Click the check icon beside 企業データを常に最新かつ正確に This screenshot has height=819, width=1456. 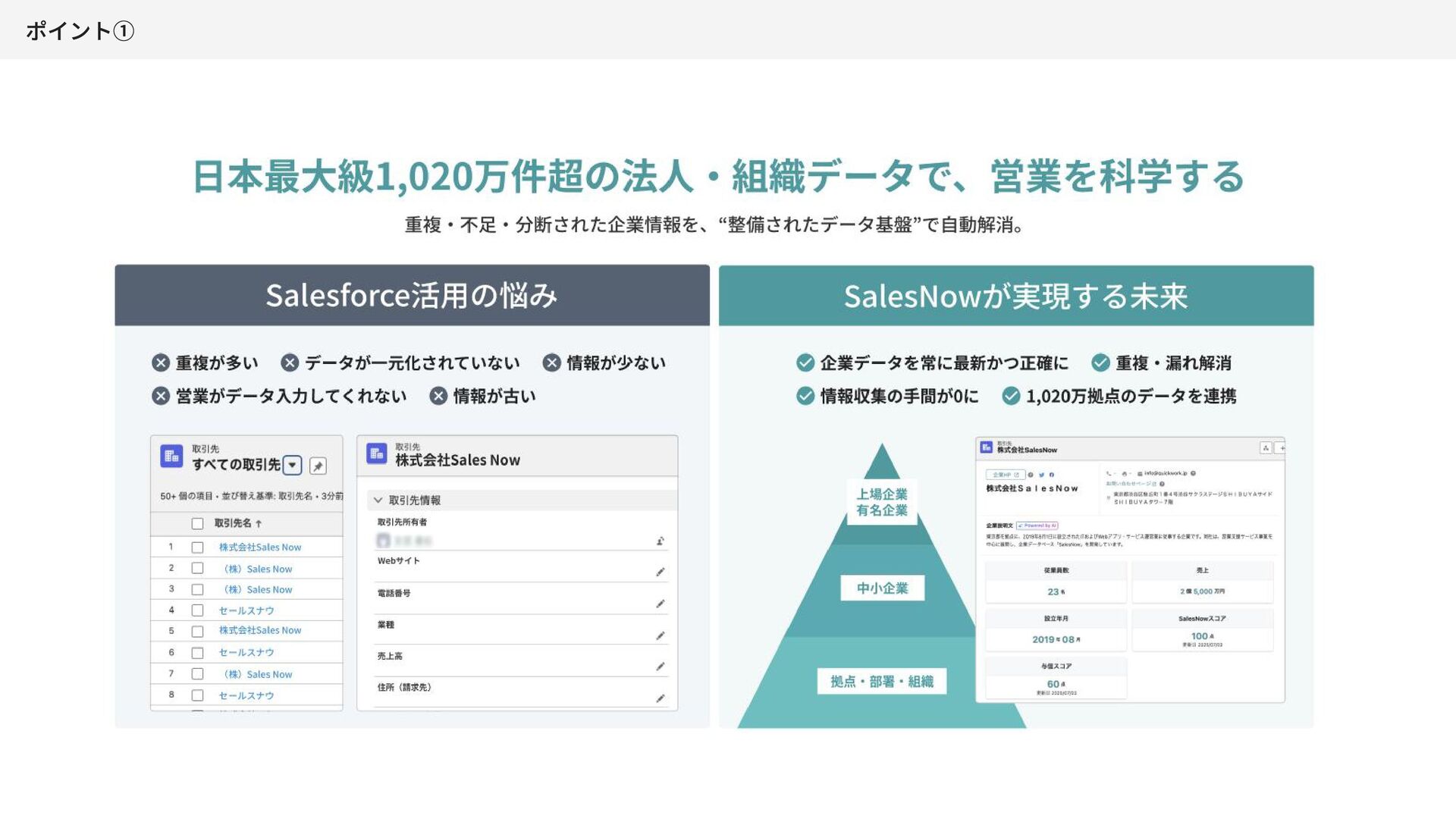coord(805,363)
